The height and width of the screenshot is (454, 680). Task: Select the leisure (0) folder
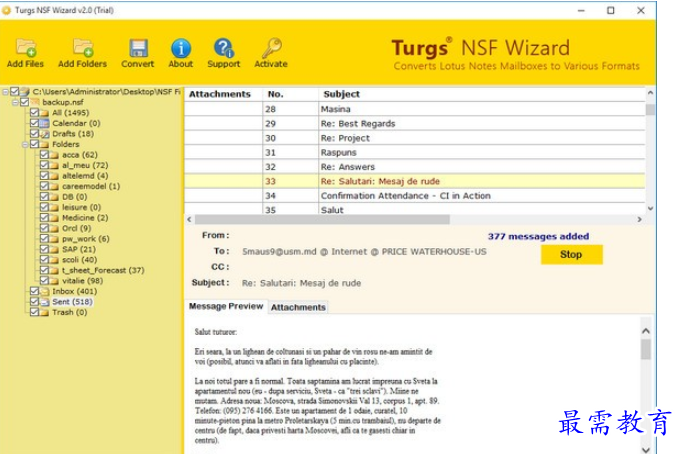[x=82, y=207]
